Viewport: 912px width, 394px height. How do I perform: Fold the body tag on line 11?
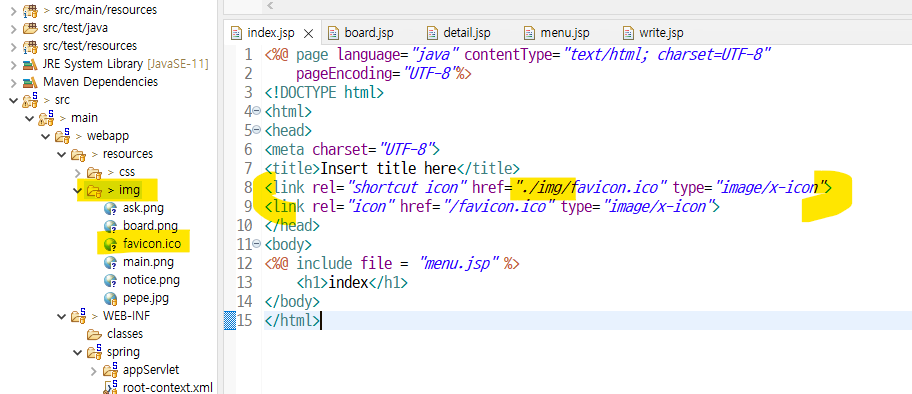pyautogui.click(x=256, y=244)
